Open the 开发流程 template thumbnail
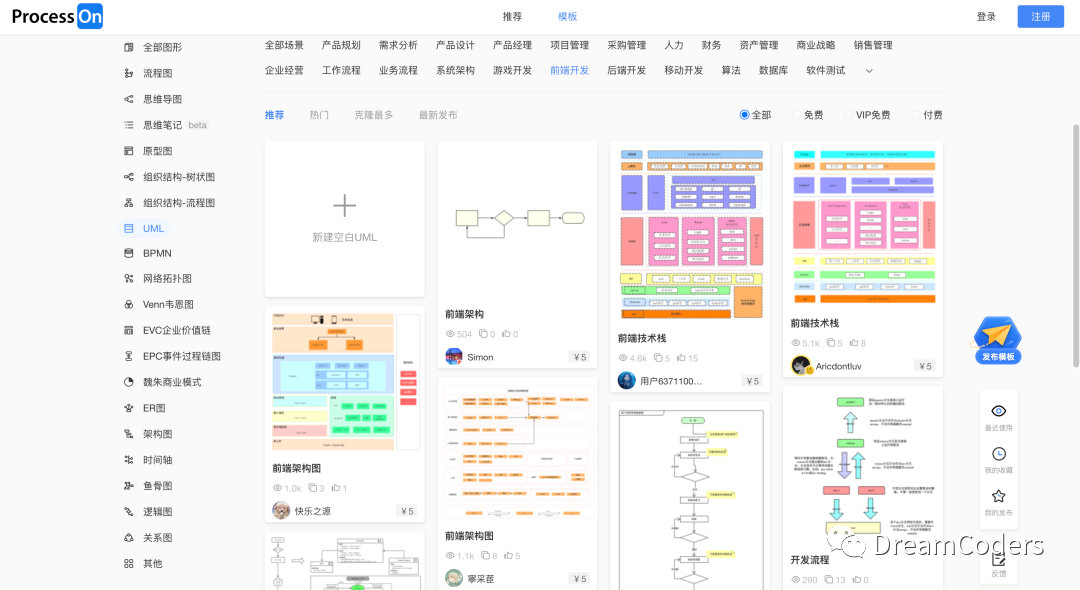The image size is (1080, 590). (863, 467)
